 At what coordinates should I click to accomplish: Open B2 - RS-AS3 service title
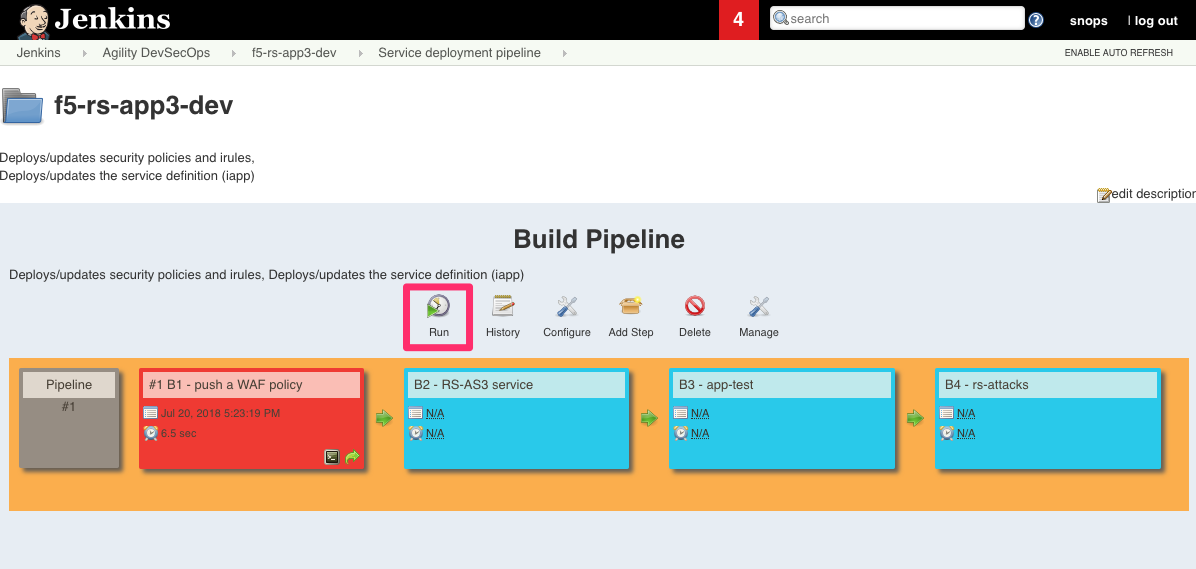pos(473,384)
